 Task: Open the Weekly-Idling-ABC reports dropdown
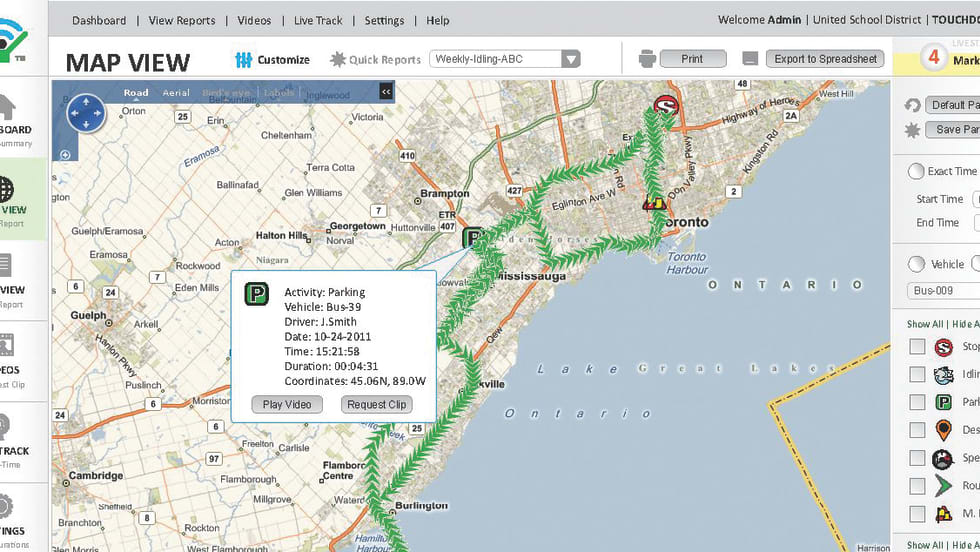[570, 59]
